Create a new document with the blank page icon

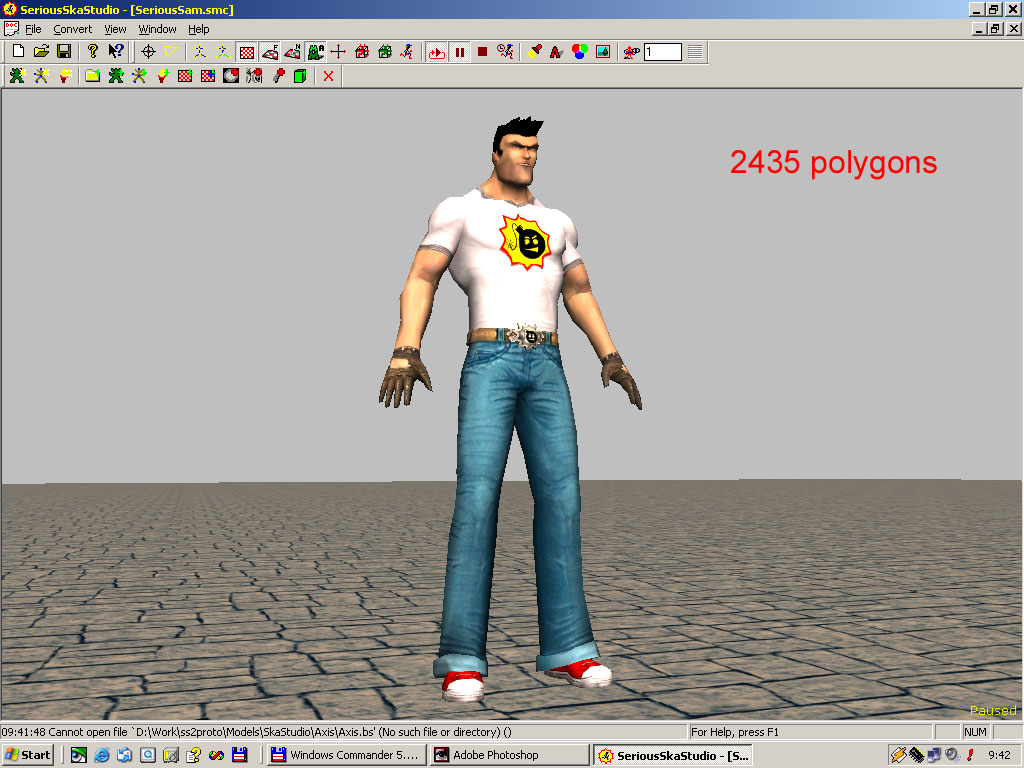click(18, 52)
